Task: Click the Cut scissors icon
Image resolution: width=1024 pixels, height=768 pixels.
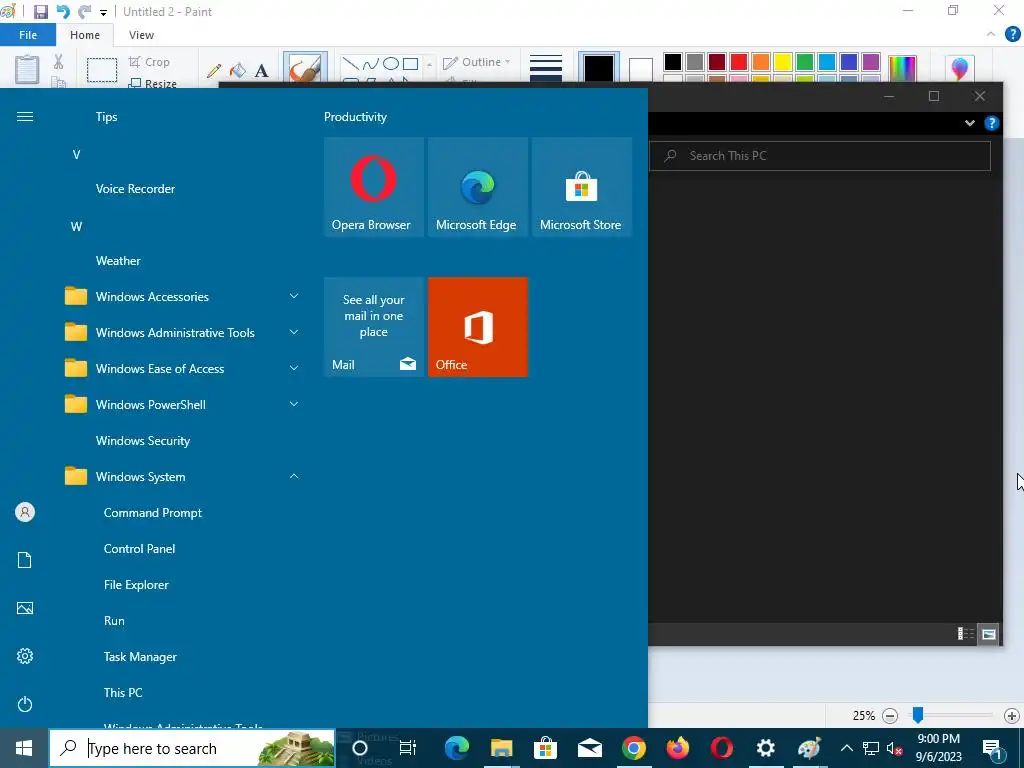Action: (58, 62)
